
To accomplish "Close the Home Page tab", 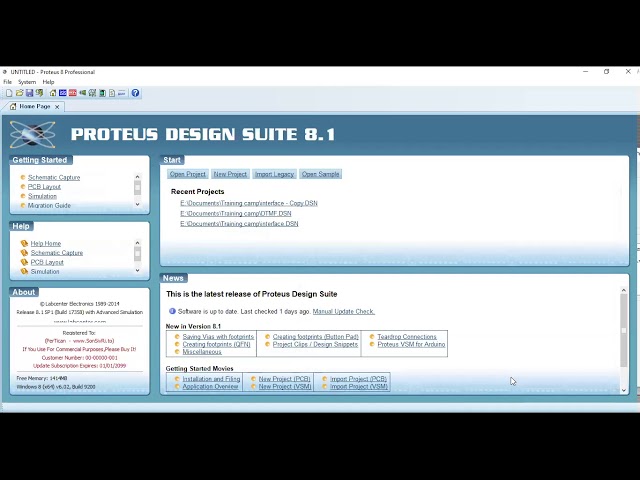I will click(57, 107).
